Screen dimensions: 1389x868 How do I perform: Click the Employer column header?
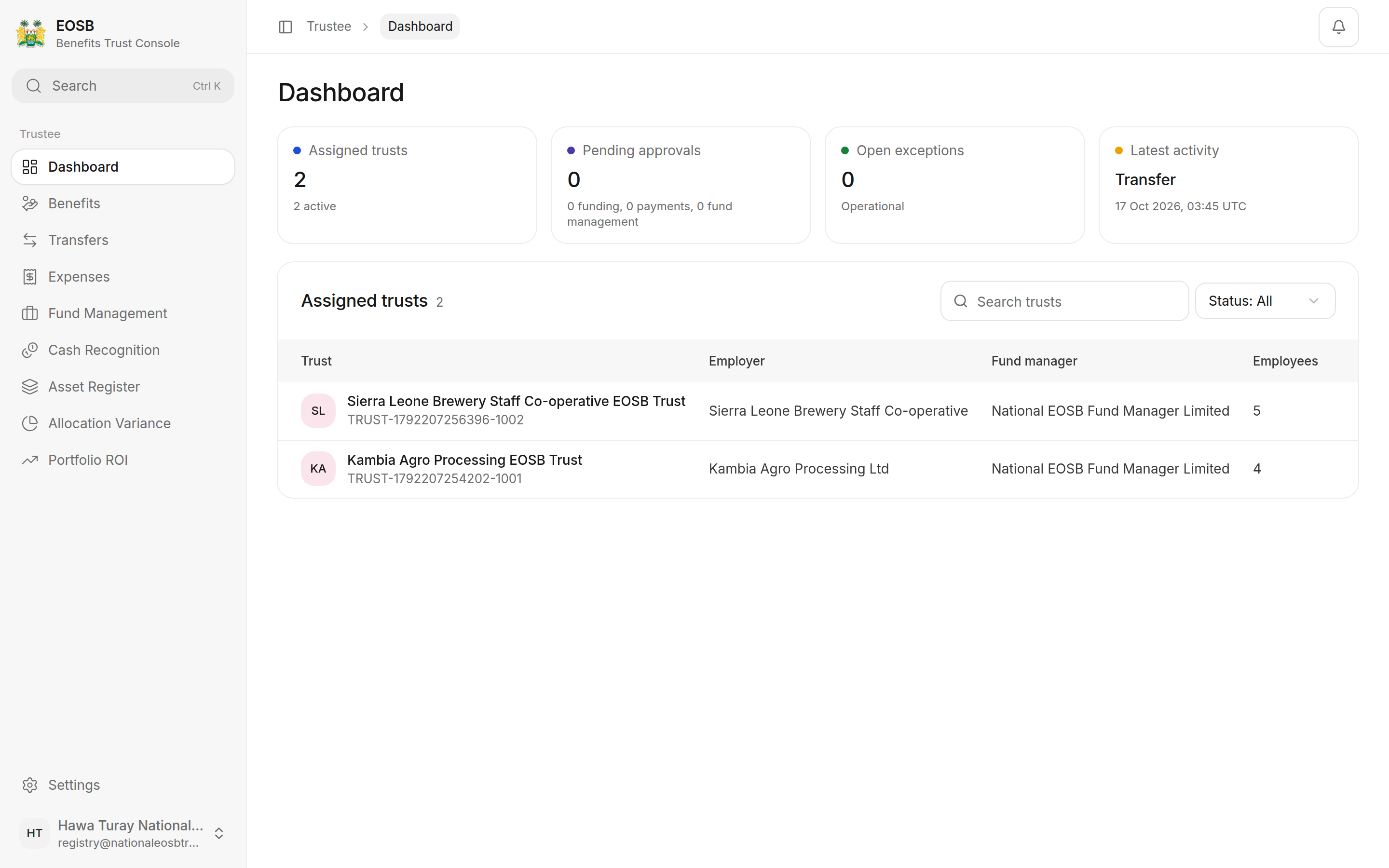pos(736,361)
